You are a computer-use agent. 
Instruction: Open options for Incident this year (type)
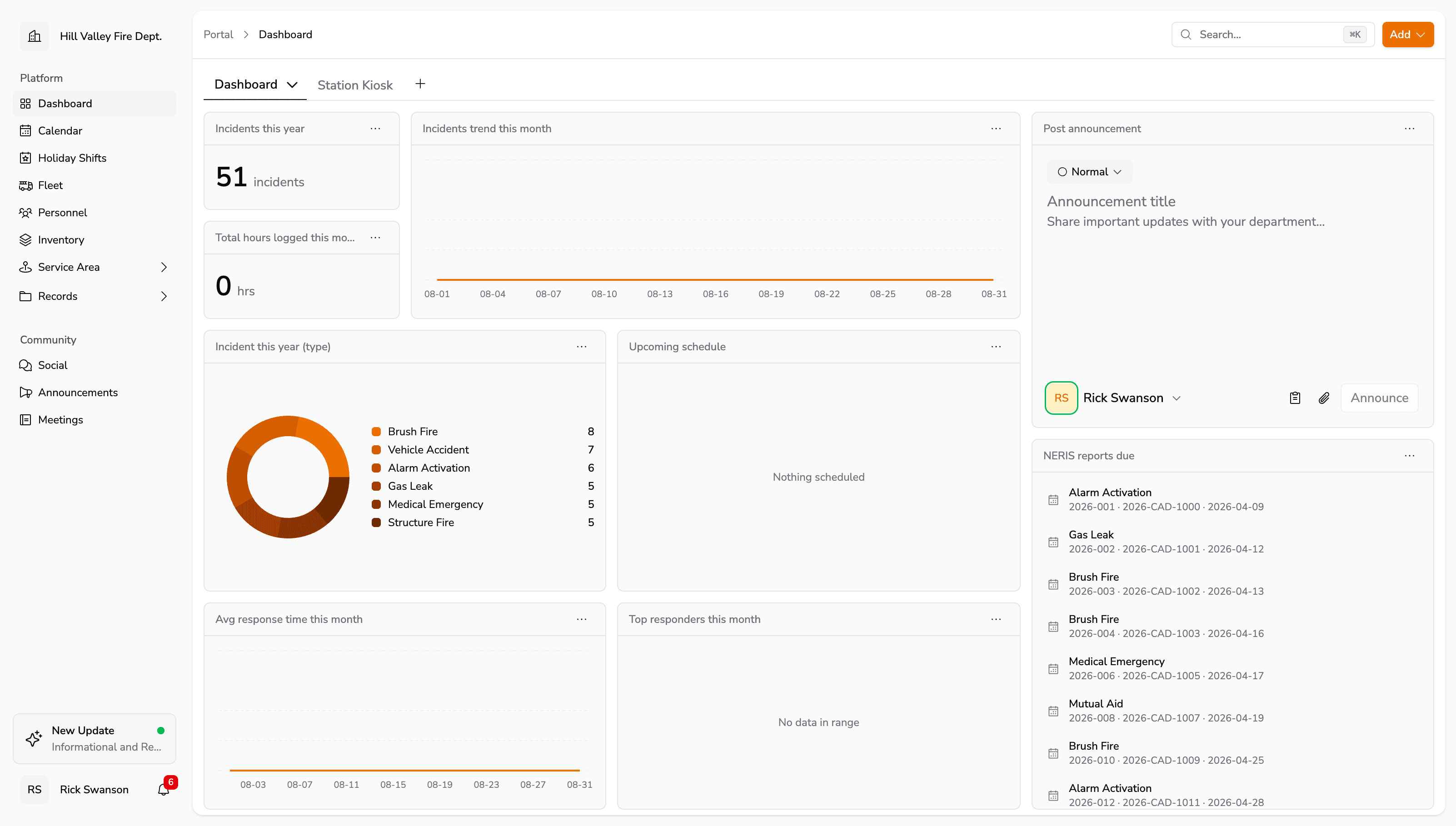(582, 347)
